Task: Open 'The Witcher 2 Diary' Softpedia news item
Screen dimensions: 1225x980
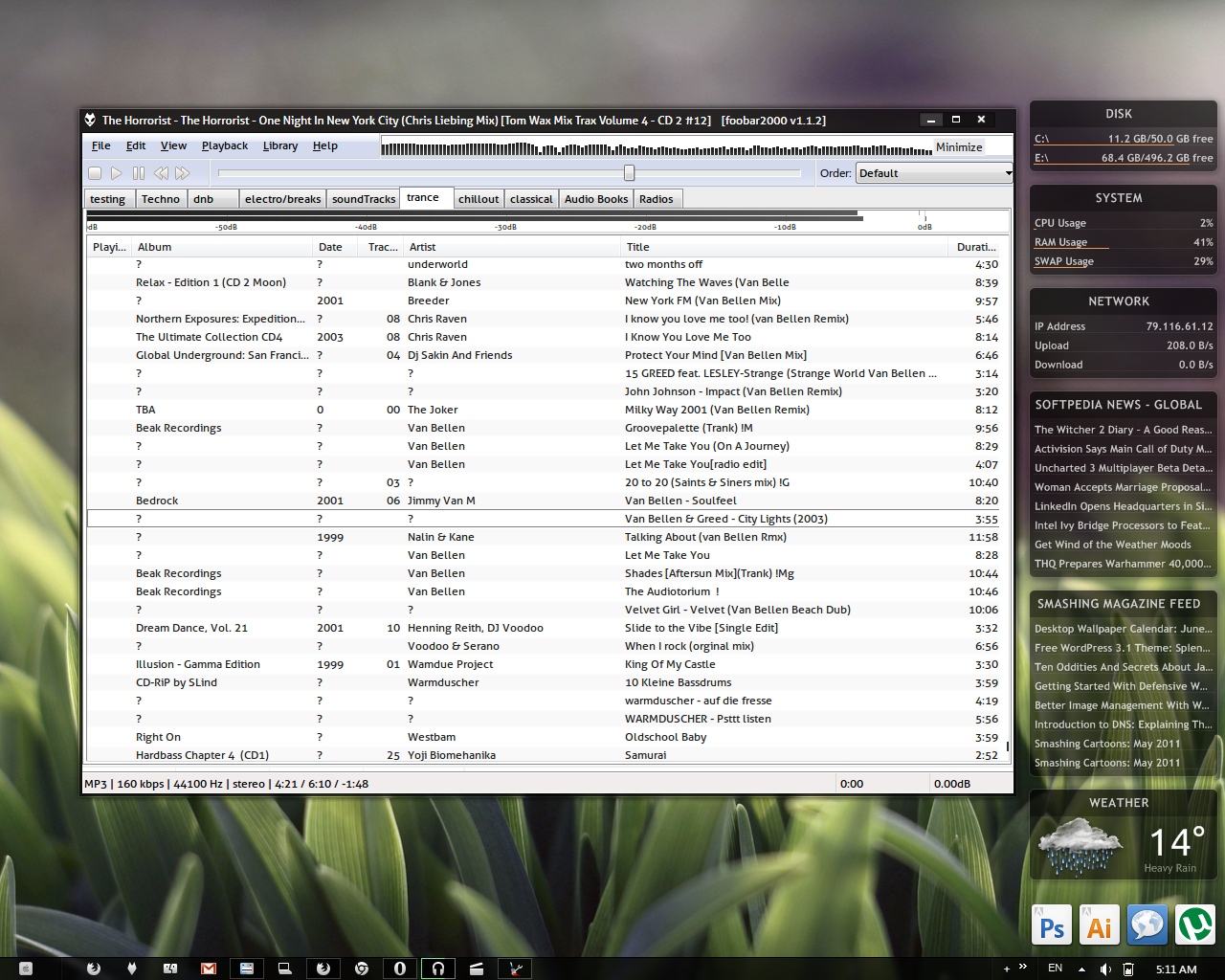Action: click(1123, 430)
